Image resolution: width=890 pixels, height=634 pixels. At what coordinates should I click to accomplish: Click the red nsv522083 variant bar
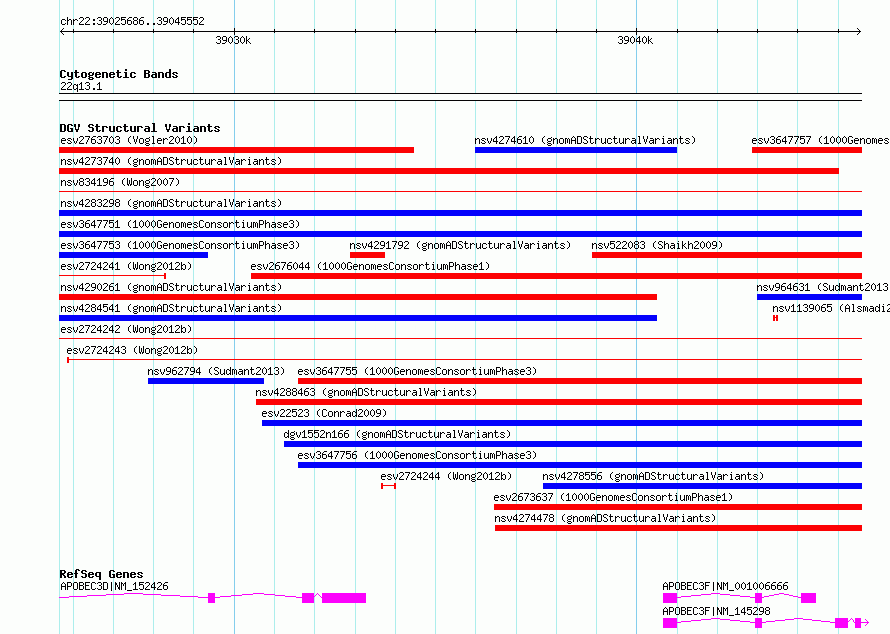pos(727,255)
